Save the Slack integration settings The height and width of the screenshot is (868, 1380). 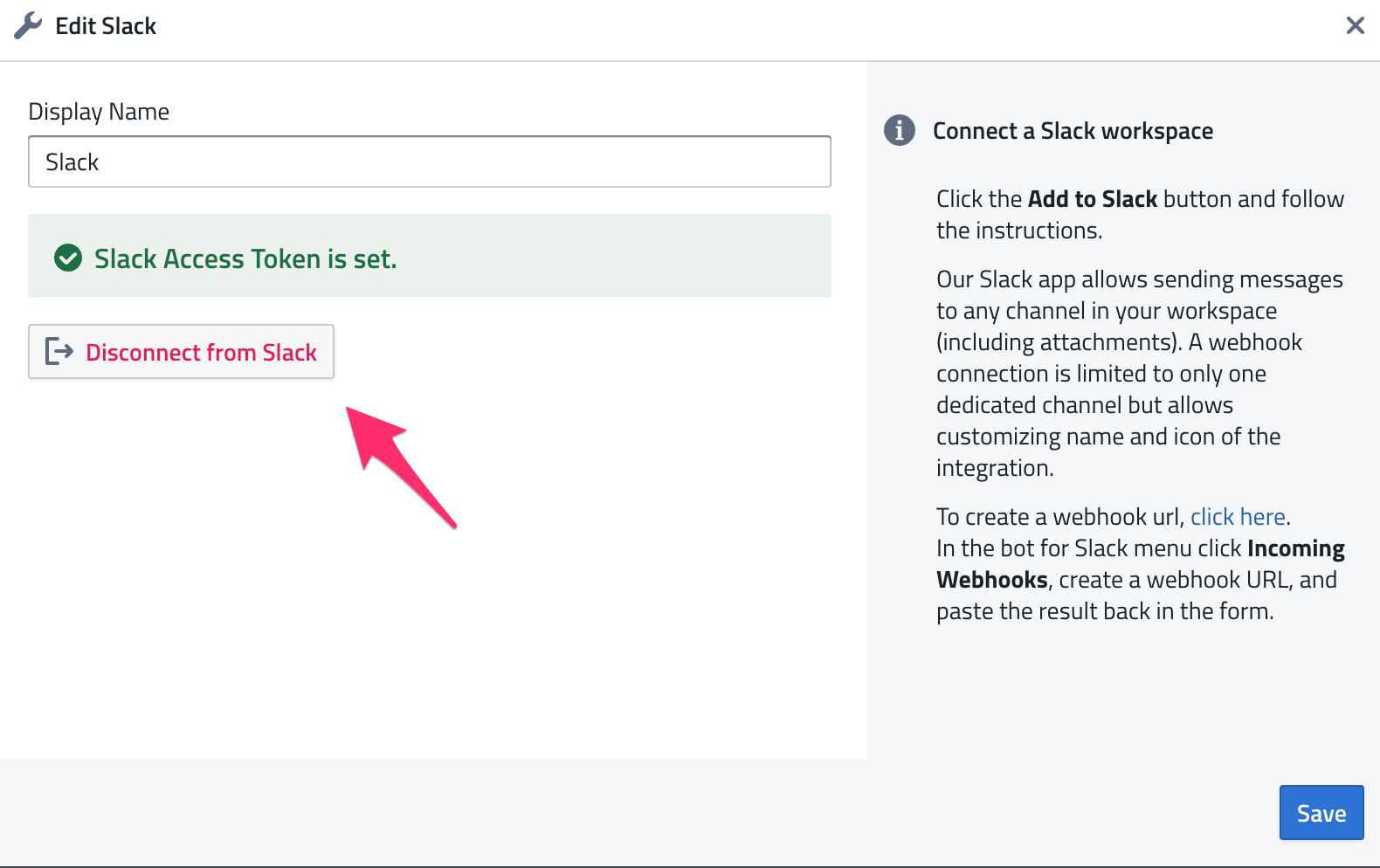[x=1321, y=813]
